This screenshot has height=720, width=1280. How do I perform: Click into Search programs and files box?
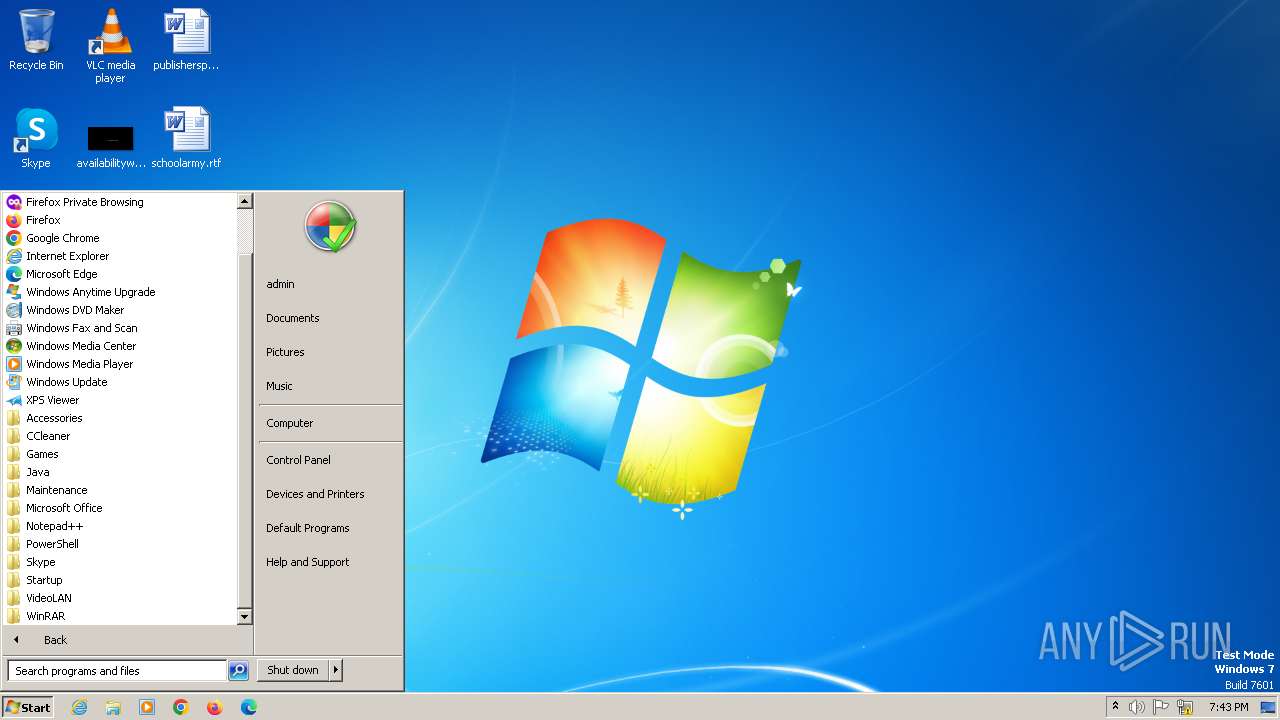click(117, 671)
